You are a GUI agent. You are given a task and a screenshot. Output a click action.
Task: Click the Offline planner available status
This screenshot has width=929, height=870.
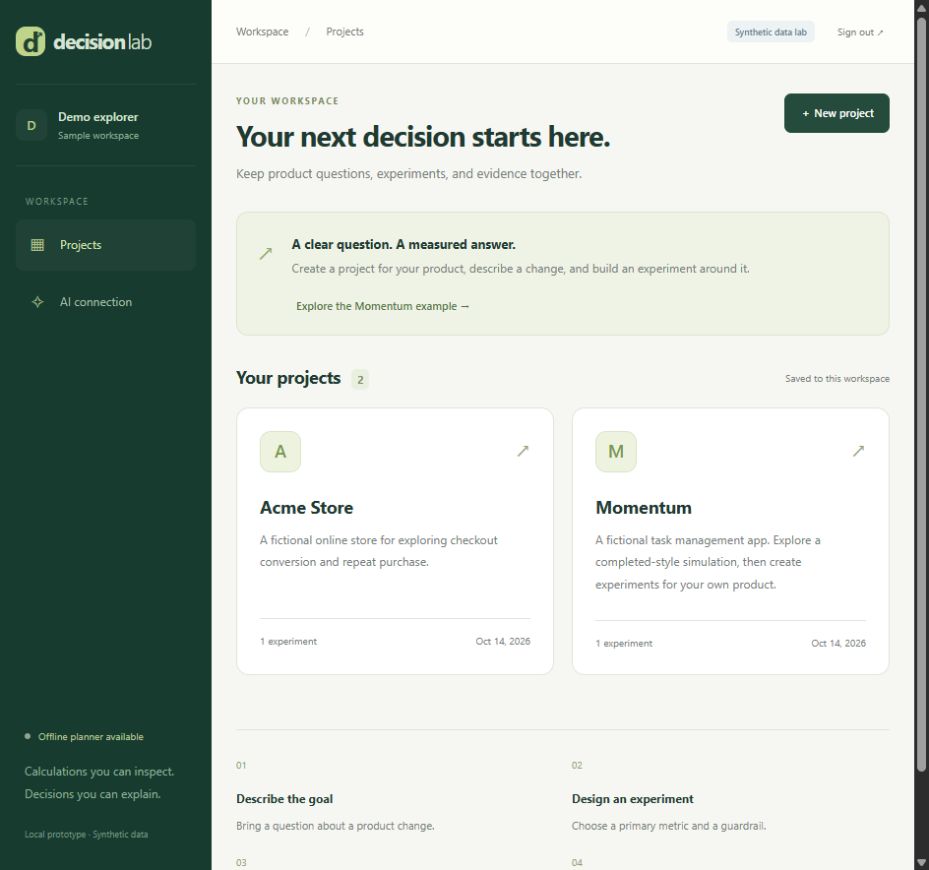(91, 737)
